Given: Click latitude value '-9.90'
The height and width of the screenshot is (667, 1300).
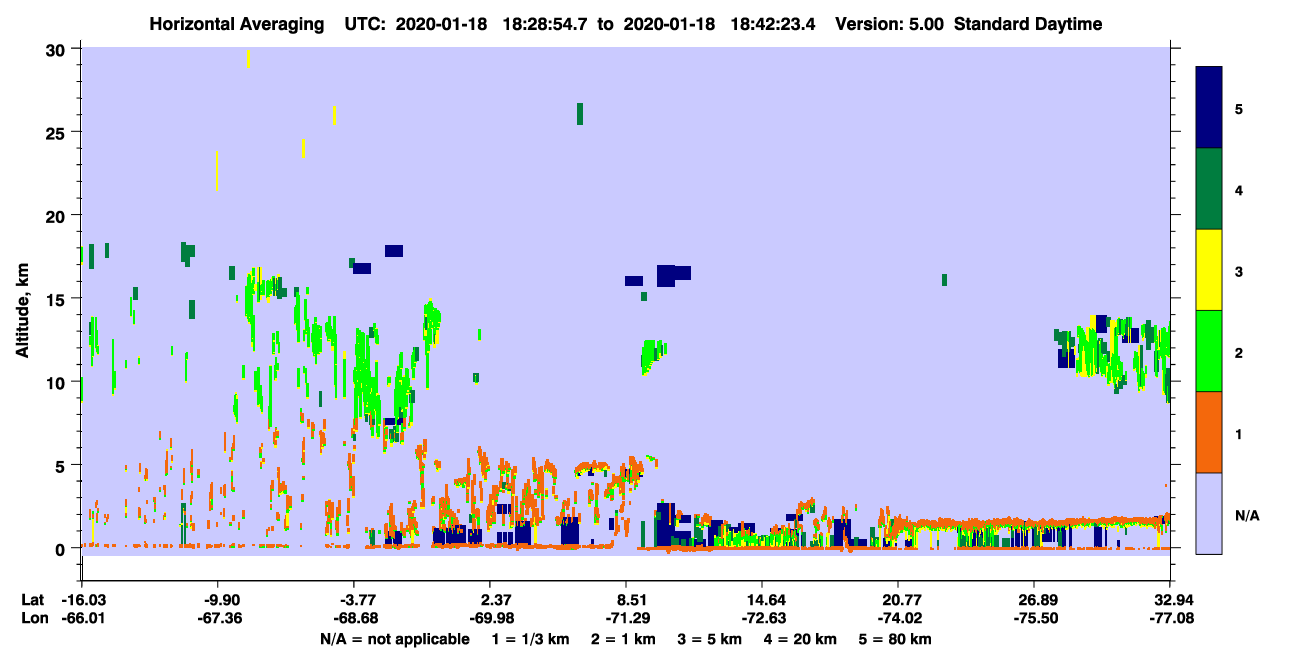Looking at the screenshot, I should pos(217,600).
